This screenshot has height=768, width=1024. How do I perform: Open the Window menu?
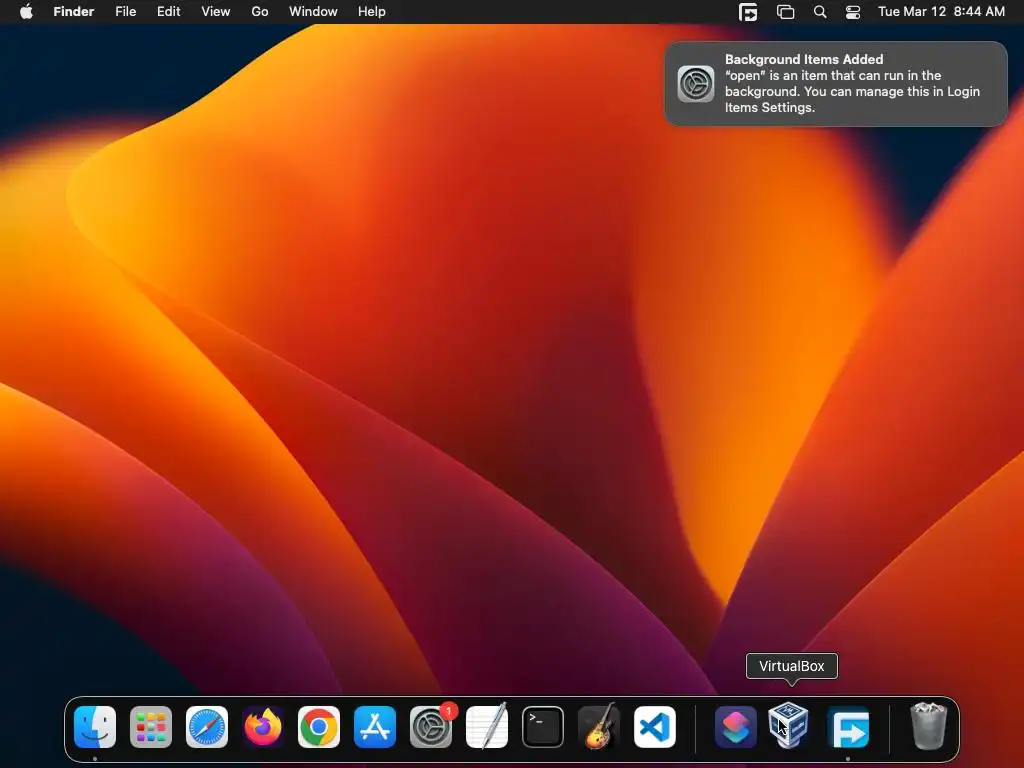(x=313, y=12)
